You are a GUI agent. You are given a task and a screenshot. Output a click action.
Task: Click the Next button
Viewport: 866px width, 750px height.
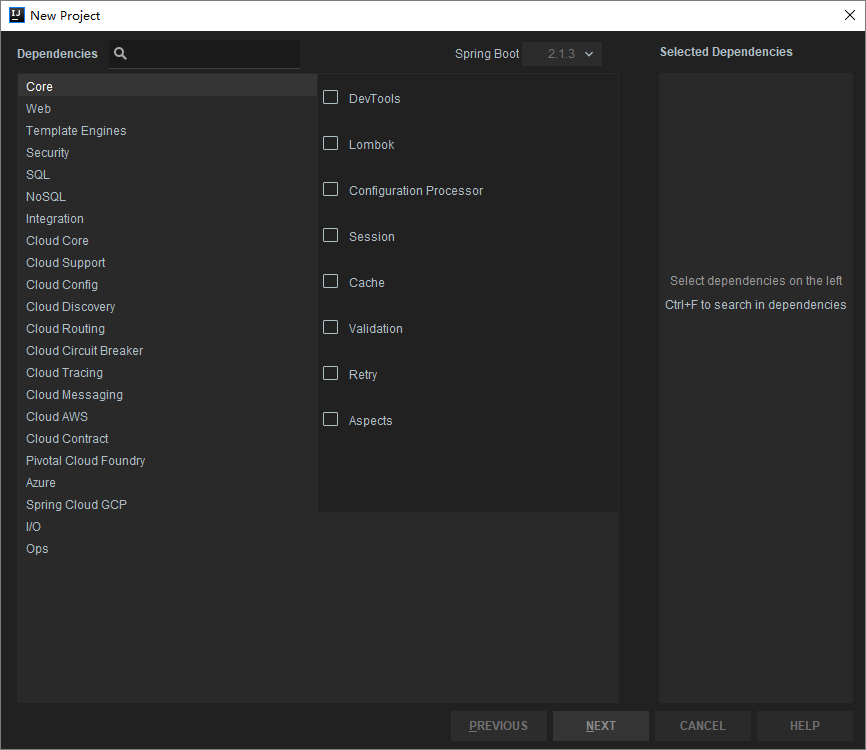(601, 726)
